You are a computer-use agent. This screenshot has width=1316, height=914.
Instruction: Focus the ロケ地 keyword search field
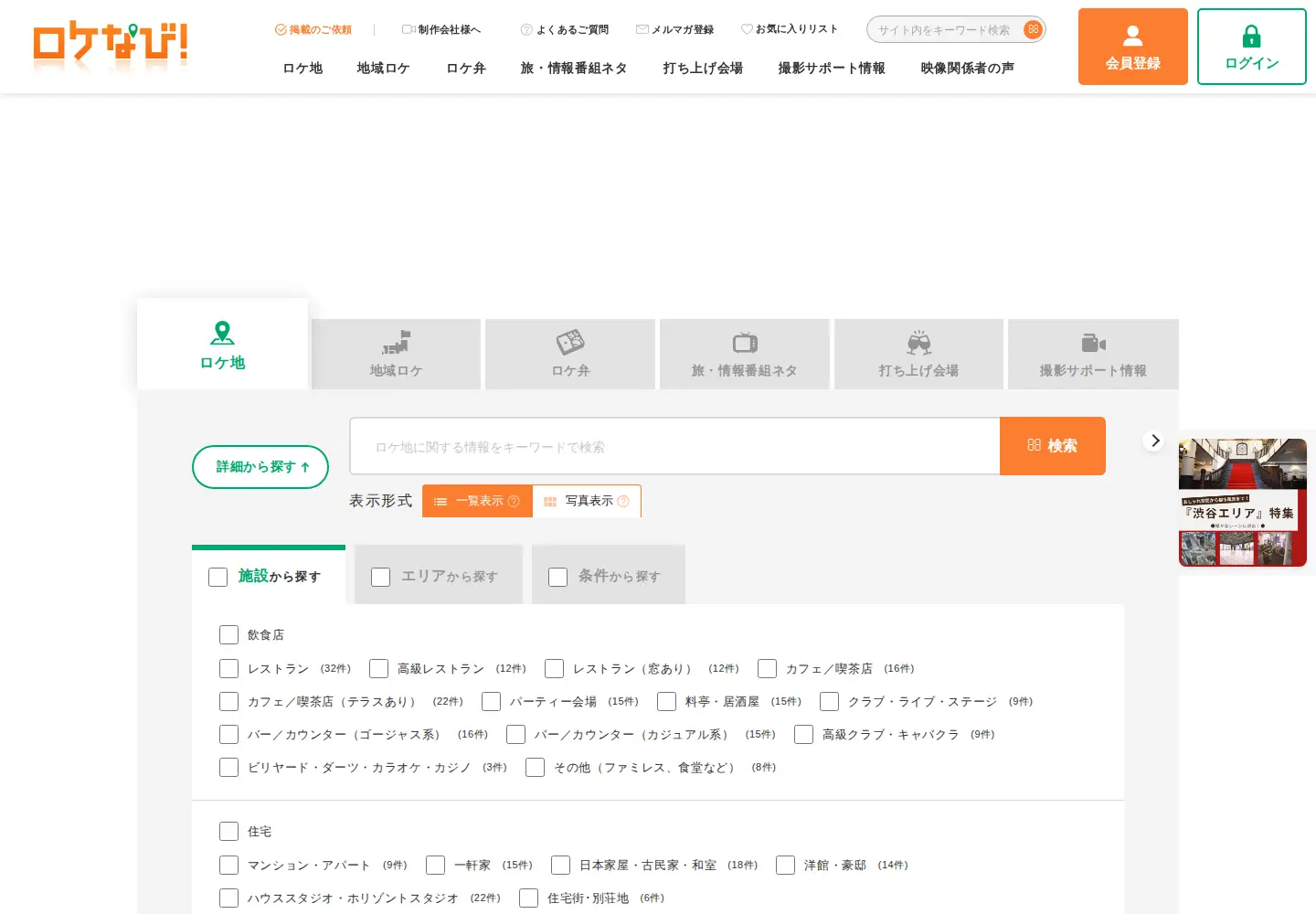[675, 446]
